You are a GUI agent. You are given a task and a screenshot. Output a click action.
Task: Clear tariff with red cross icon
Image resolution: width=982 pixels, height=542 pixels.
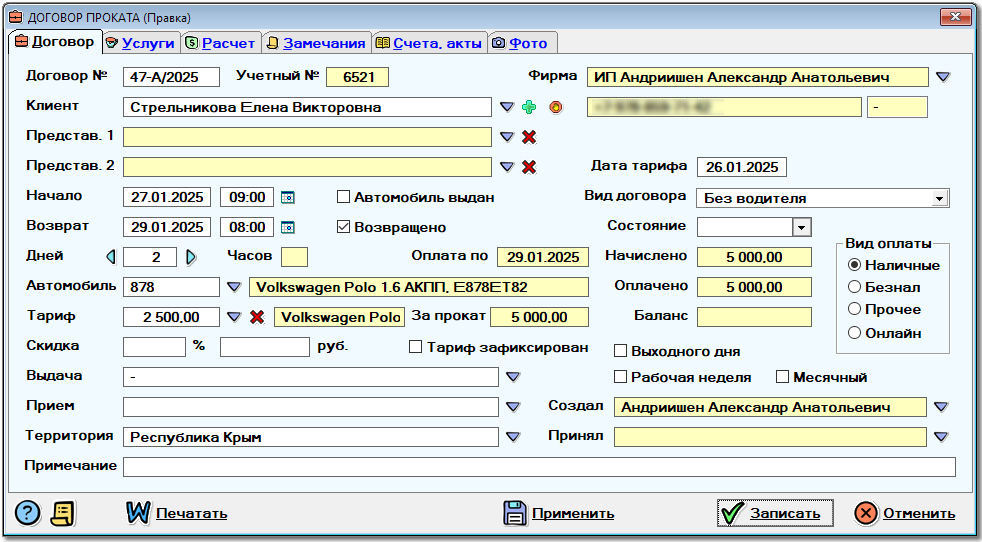[257, 317]
